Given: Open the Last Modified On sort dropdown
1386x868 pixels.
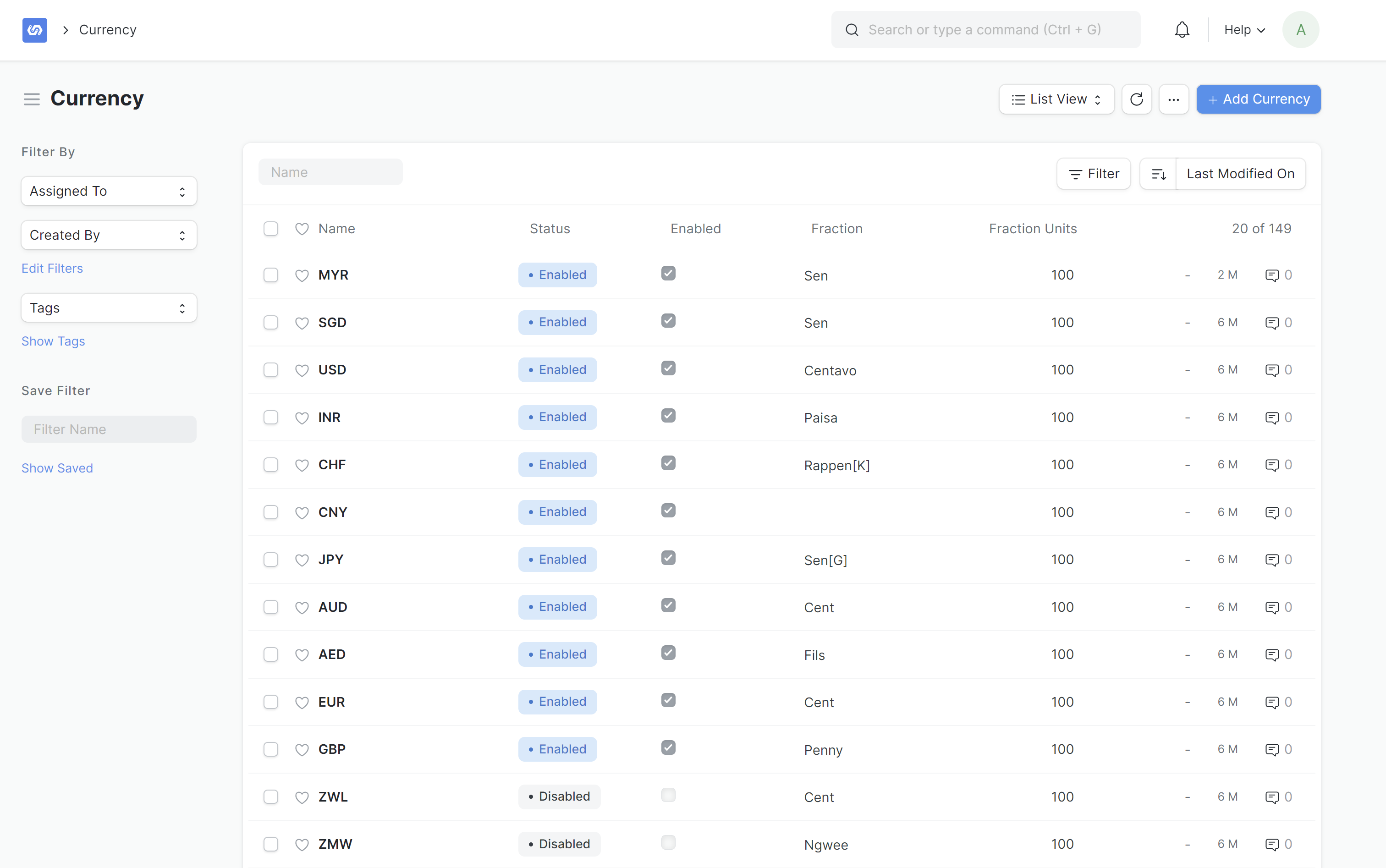Looking at the screenshot, I should pyautogui.click(x=1240, y=174).
